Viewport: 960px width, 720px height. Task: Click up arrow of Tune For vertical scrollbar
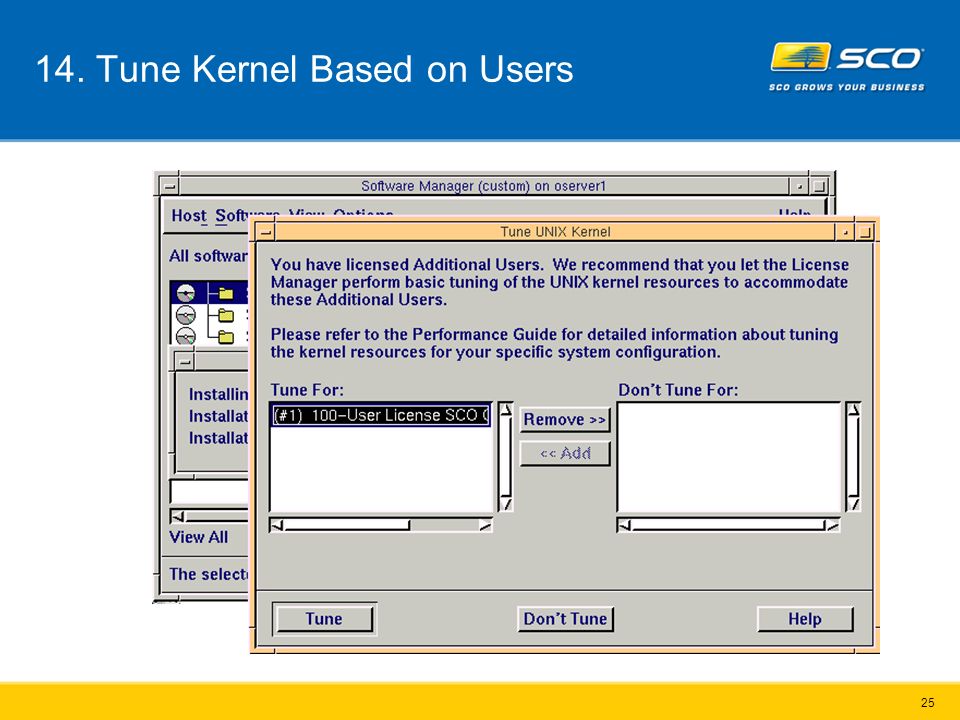pos(506,410)
